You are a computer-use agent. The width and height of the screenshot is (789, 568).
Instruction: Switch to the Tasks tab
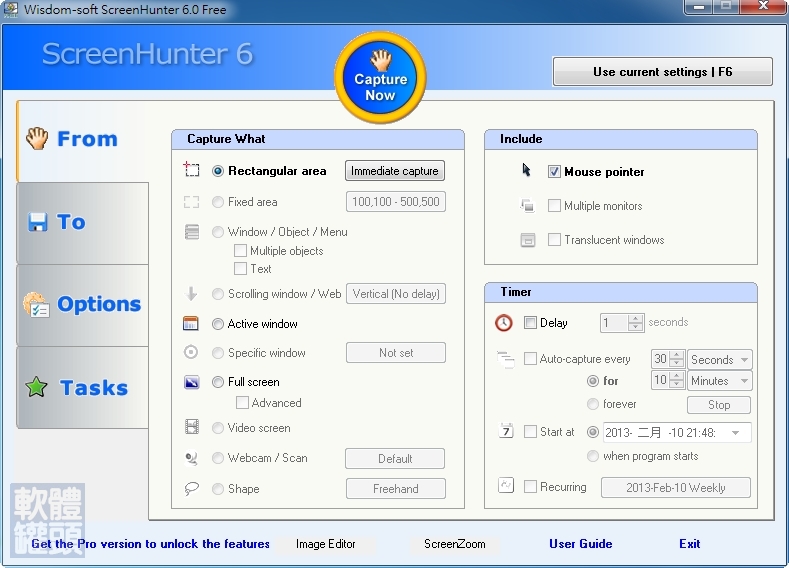pos(83,387)
